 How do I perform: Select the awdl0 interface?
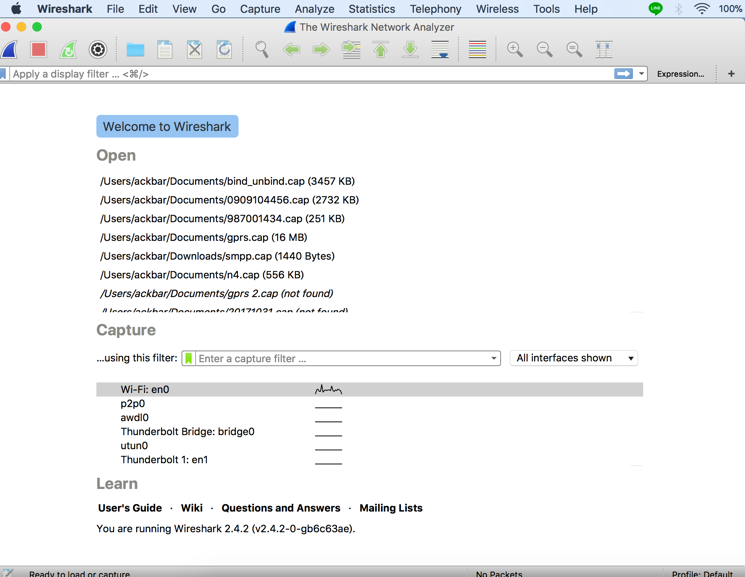[369, 417]
